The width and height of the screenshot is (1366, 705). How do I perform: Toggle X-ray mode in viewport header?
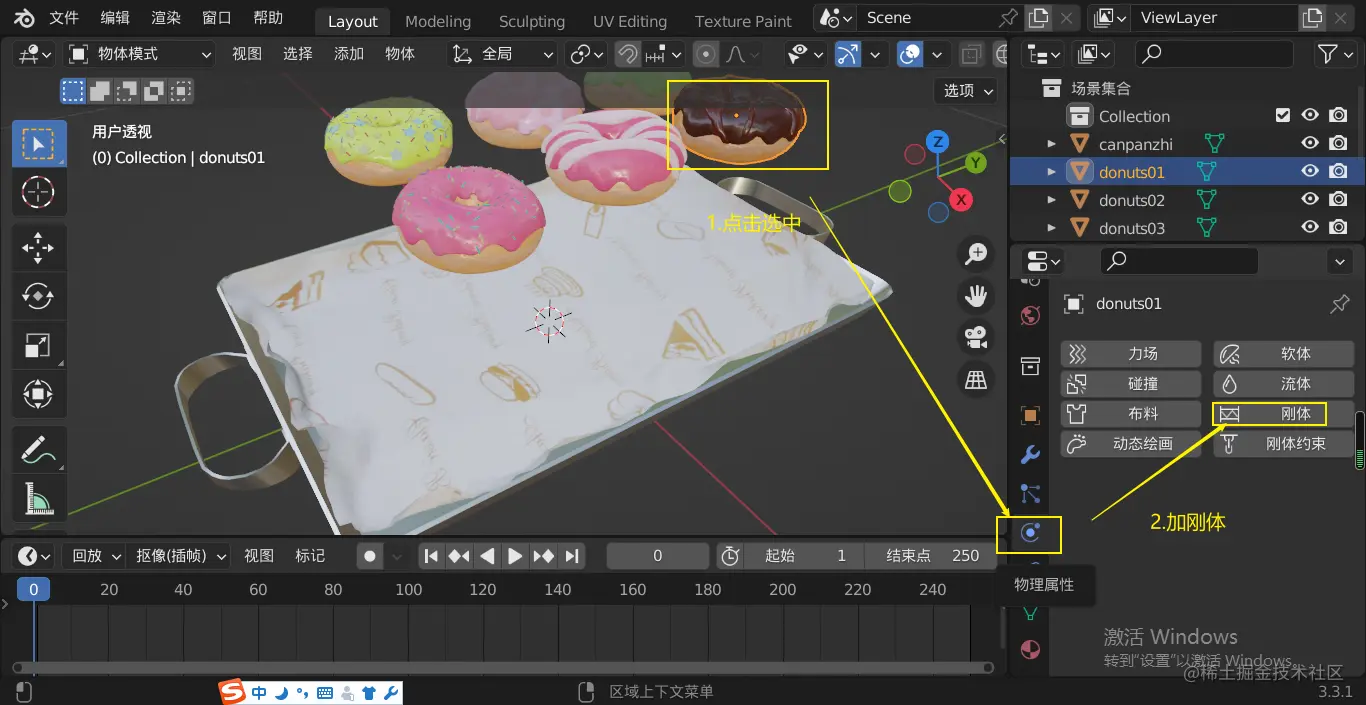click(x=971, y=54)
